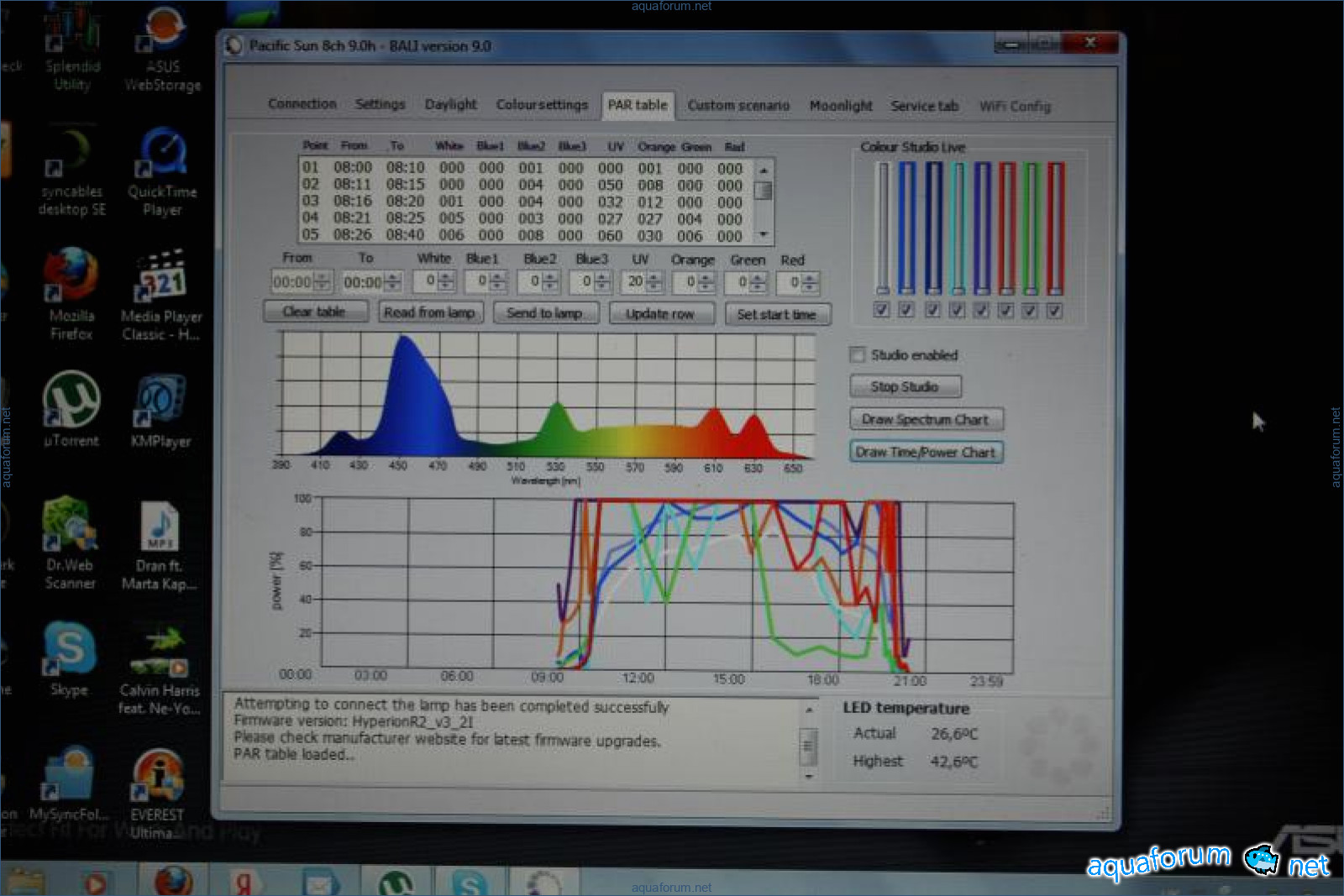1344x896 pixels.
Task: Open the Moonlight tab
Action: click(x=840, y=106)
